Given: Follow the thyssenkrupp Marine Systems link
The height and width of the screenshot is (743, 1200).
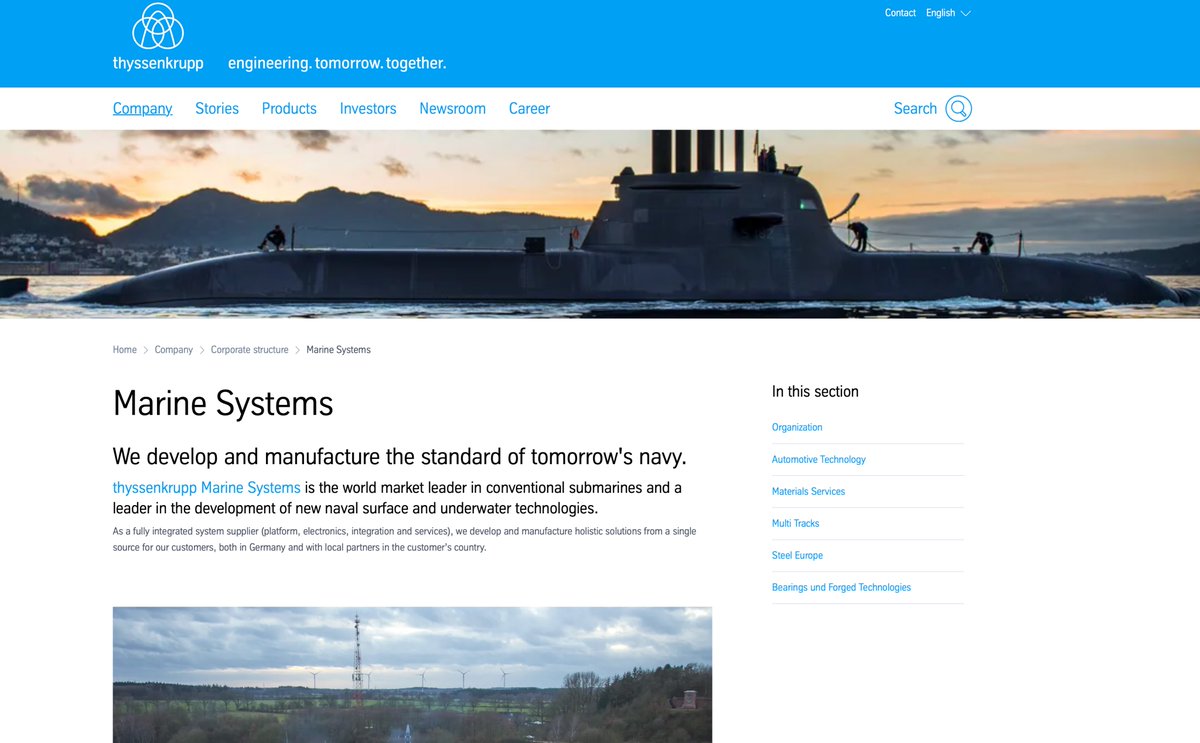Looking at the screenshot, I should tap(207, 488).
